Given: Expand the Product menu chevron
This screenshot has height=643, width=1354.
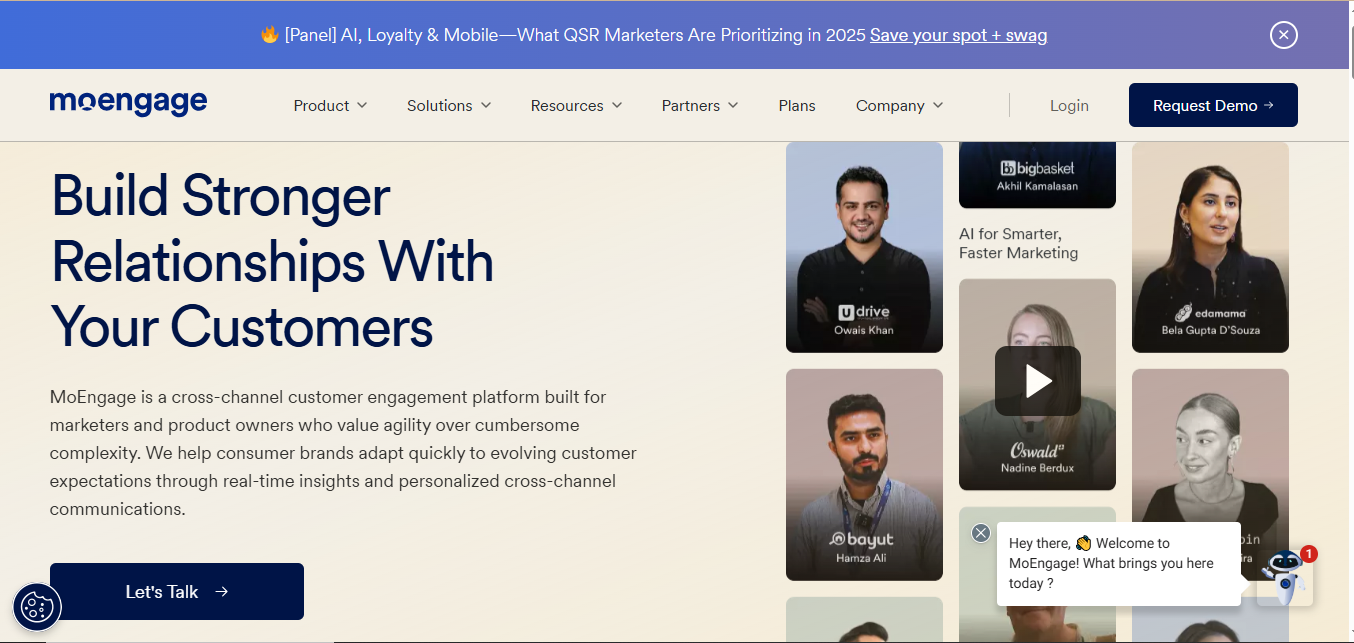Looking at the screenshot, I should [x=362, y=105].
